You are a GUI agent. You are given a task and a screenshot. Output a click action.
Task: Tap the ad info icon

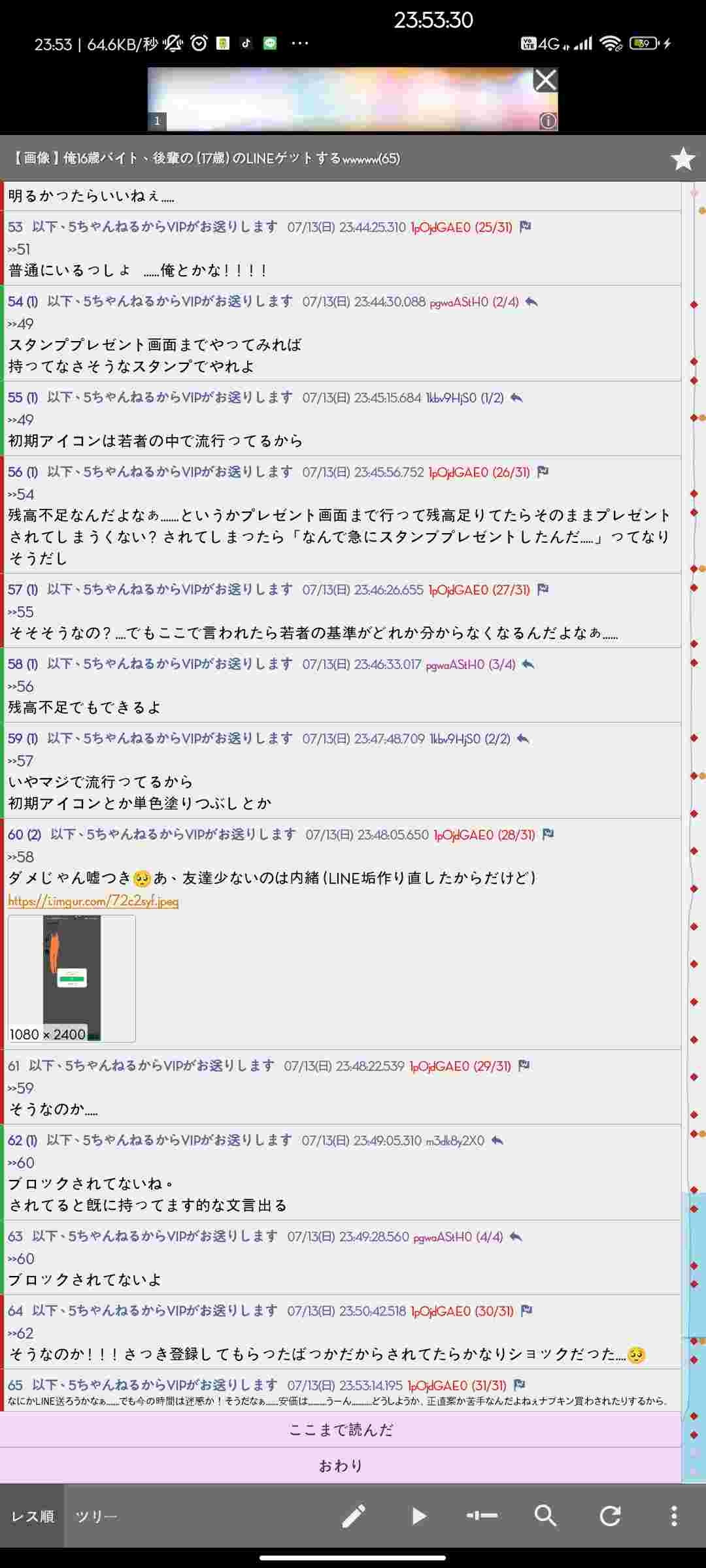tap(548, 121)
